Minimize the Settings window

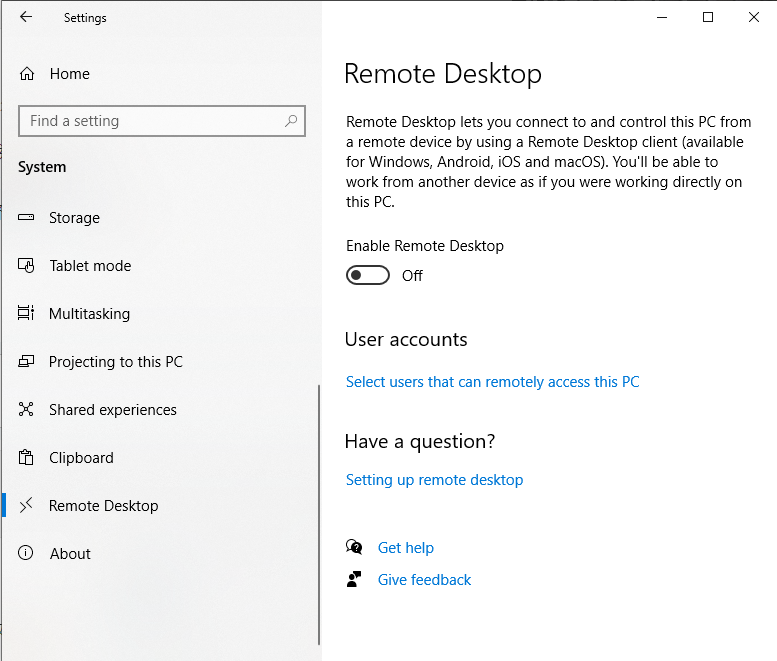pyautogui.click(x=662, y=17)
